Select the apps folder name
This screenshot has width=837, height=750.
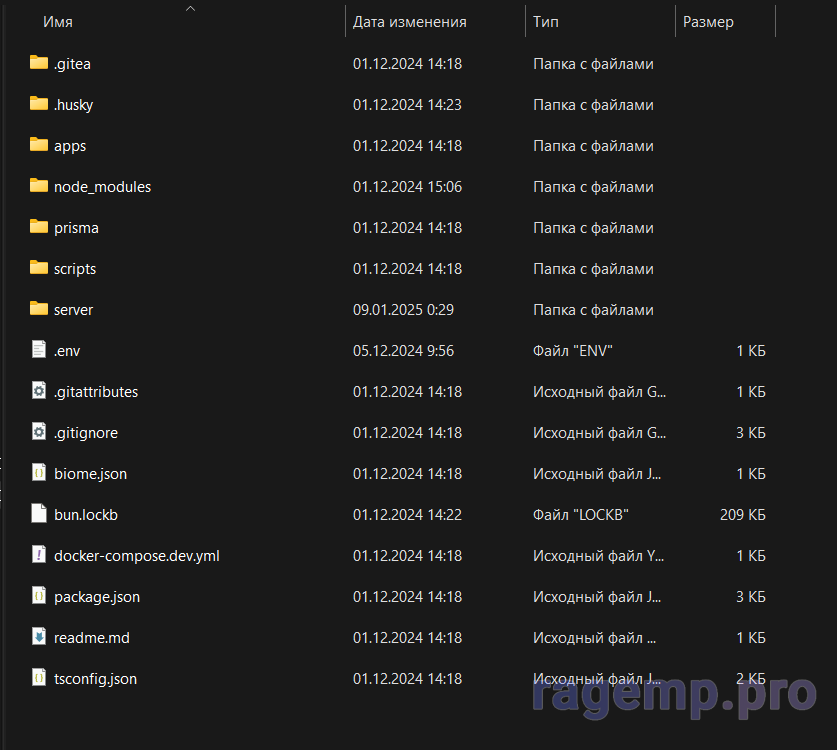70,146
